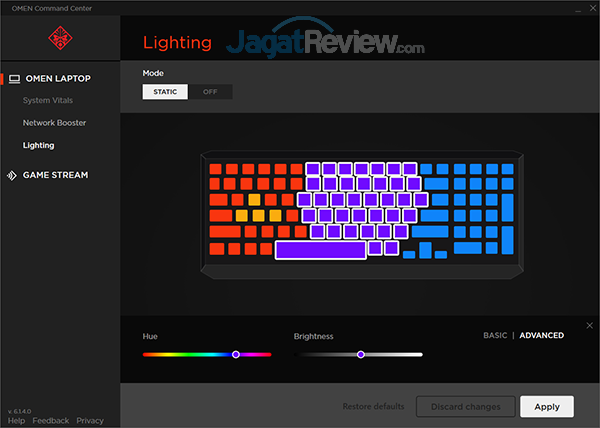The height and width of the screenshot is (428, 600).
Task: Open the Lighting page in sidebar
Action: click(x=38, y=145)
